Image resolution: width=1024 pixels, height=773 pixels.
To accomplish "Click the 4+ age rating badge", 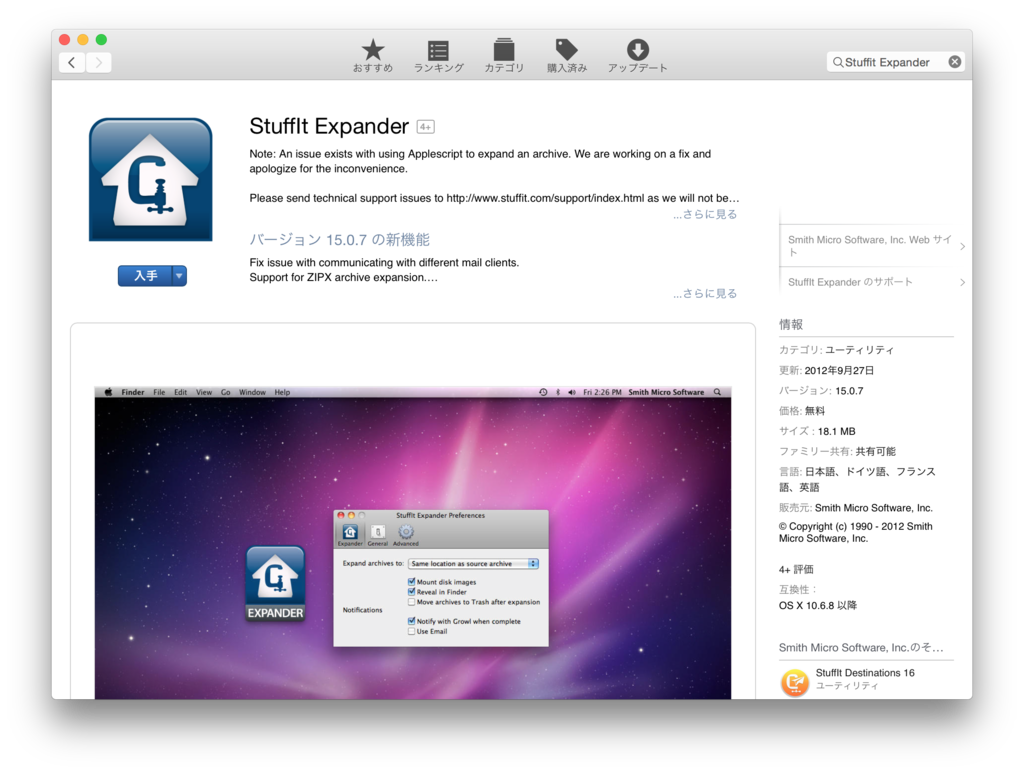I will 426,127.
